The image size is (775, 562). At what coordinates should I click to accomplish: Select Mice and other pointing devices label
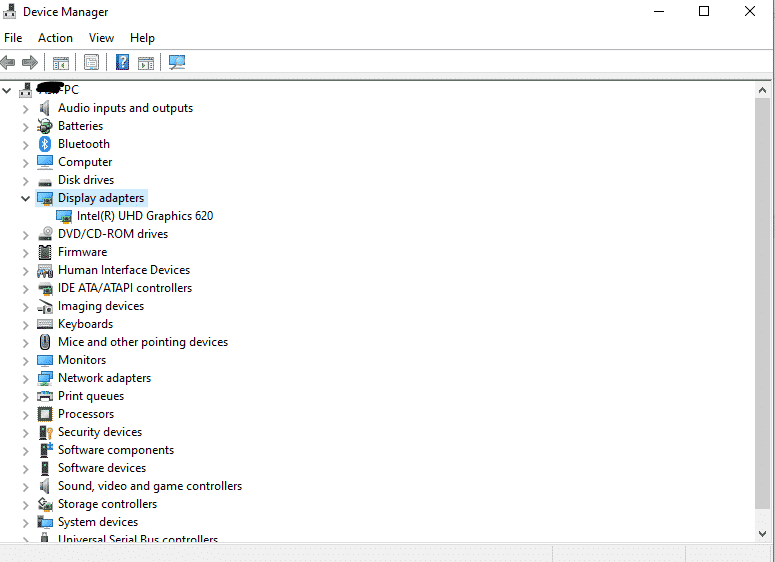point(143,342)
